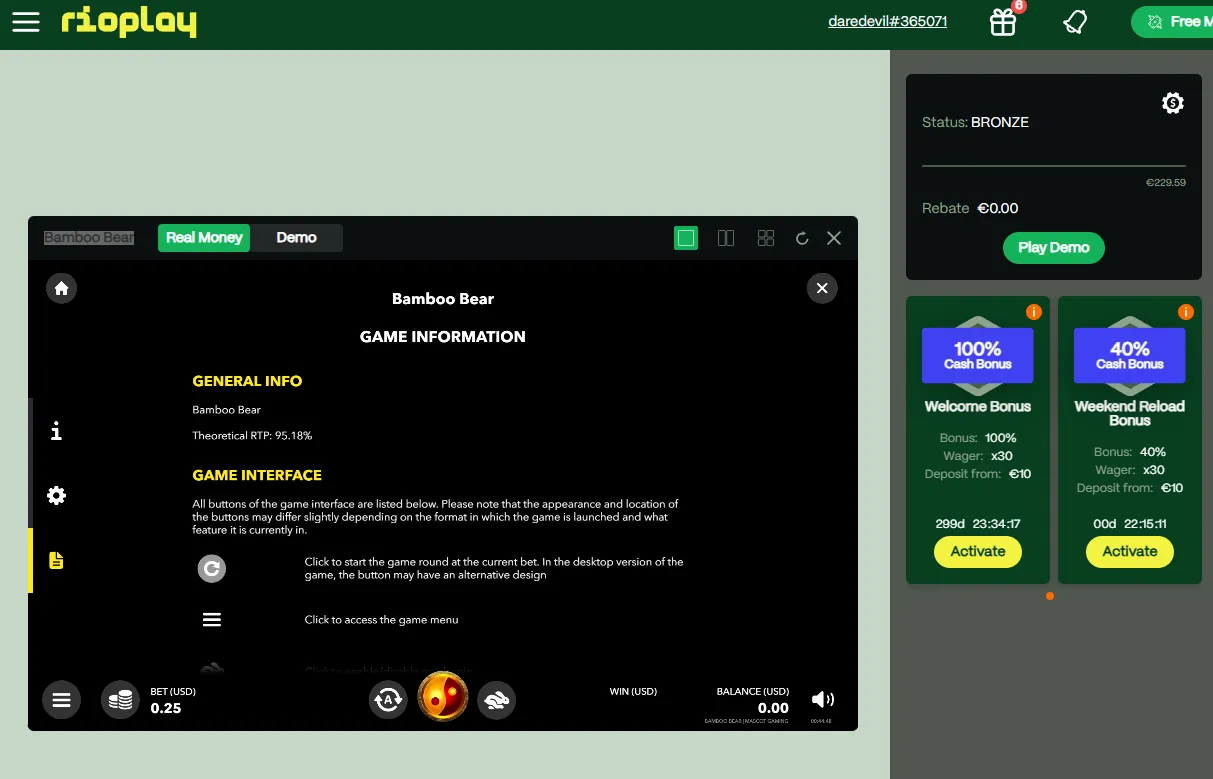
Task: Click the Welcome Bonus title
Action: click(x=978, y=407)
